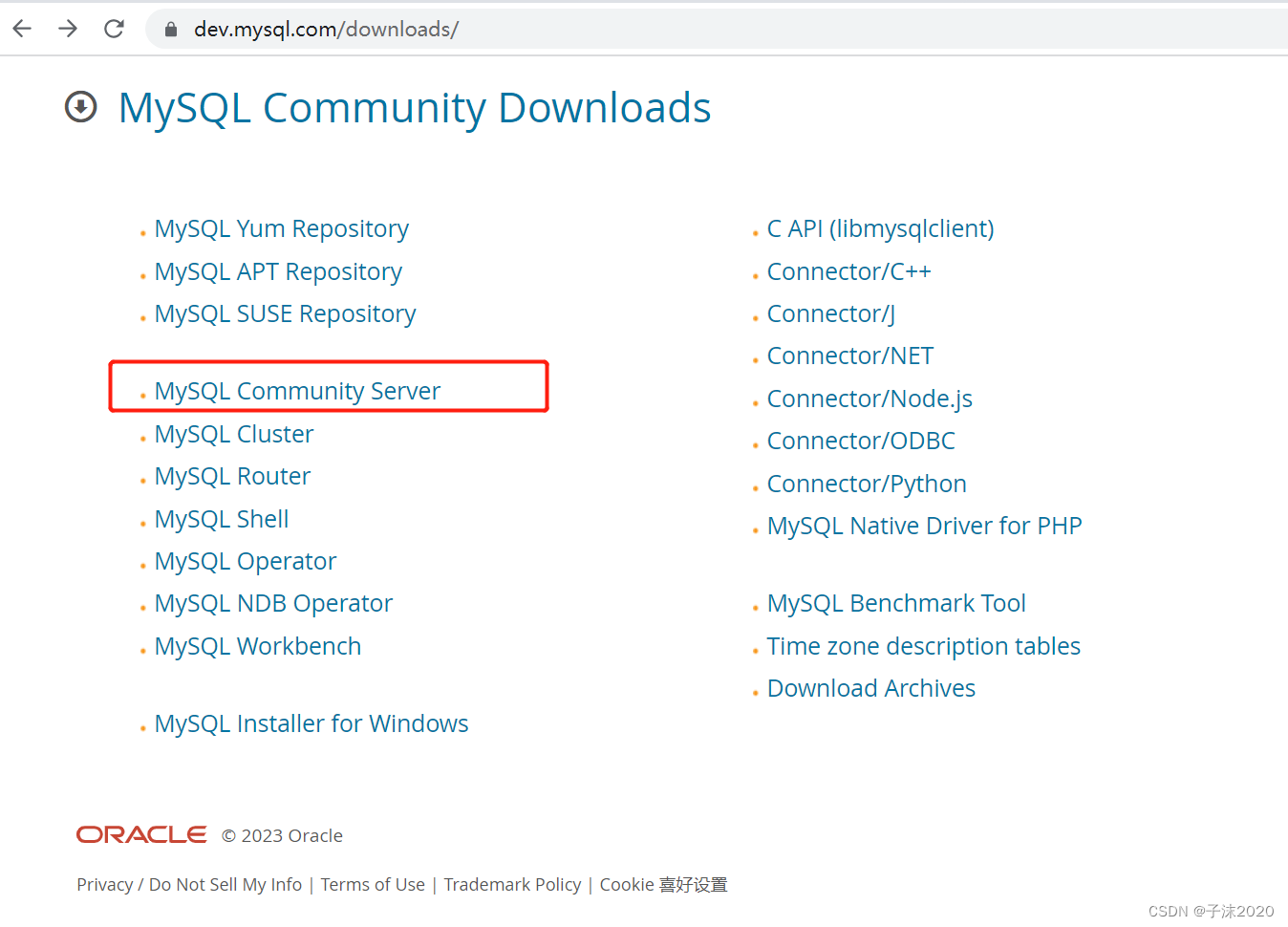The image size is (1288, 927).
Task: Open Cookie preferences footer link
Action: click(x=663, y=885)
